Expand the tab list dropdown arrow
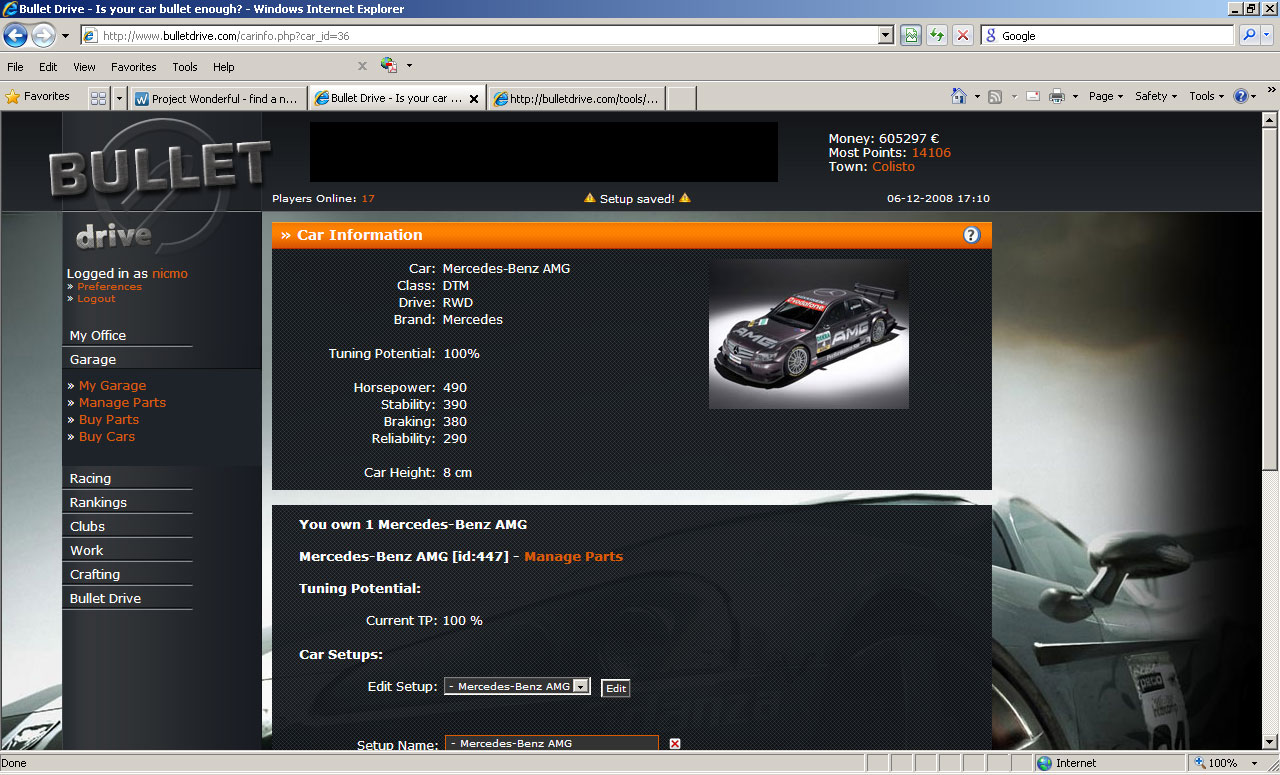This screenshot has width=1280, height=775. 119,98
